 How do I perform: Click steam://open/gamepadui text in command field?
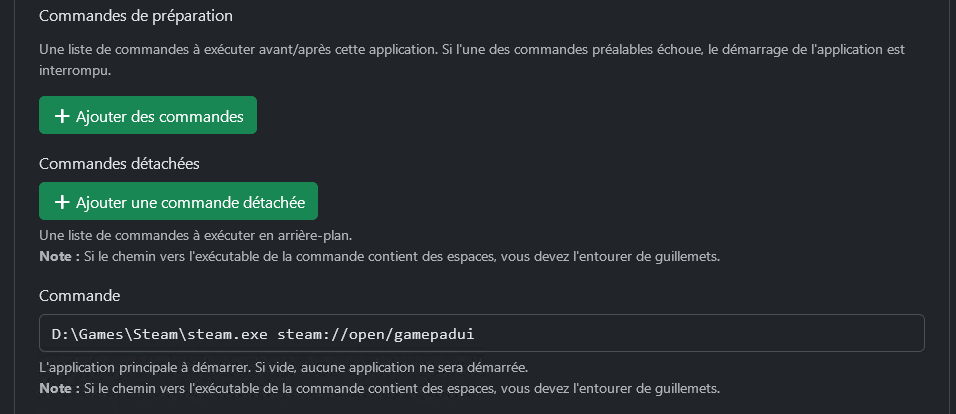[383, 333]
